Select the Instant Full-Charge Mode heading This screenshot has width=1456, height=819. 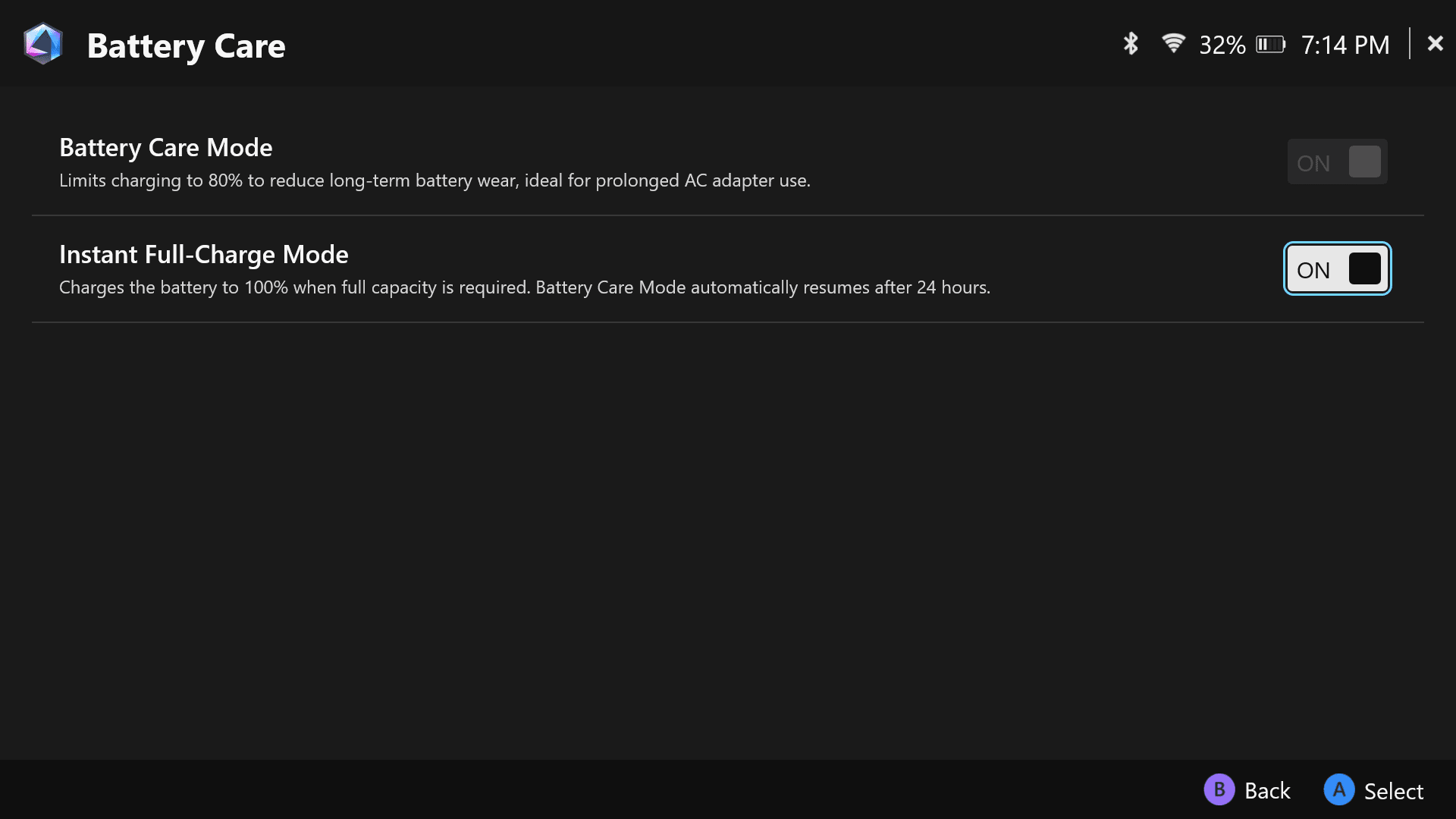click(x=203, y=254)
